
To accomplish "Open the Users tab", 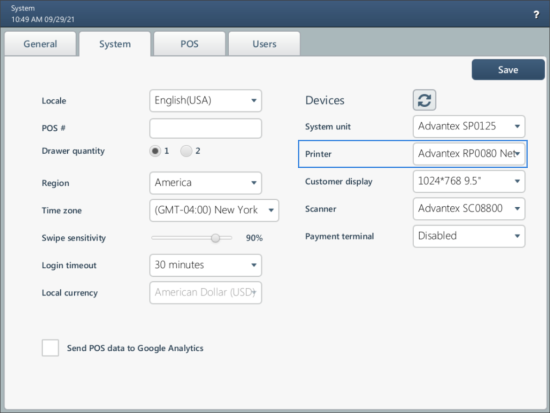I will [x=264, y=44].
